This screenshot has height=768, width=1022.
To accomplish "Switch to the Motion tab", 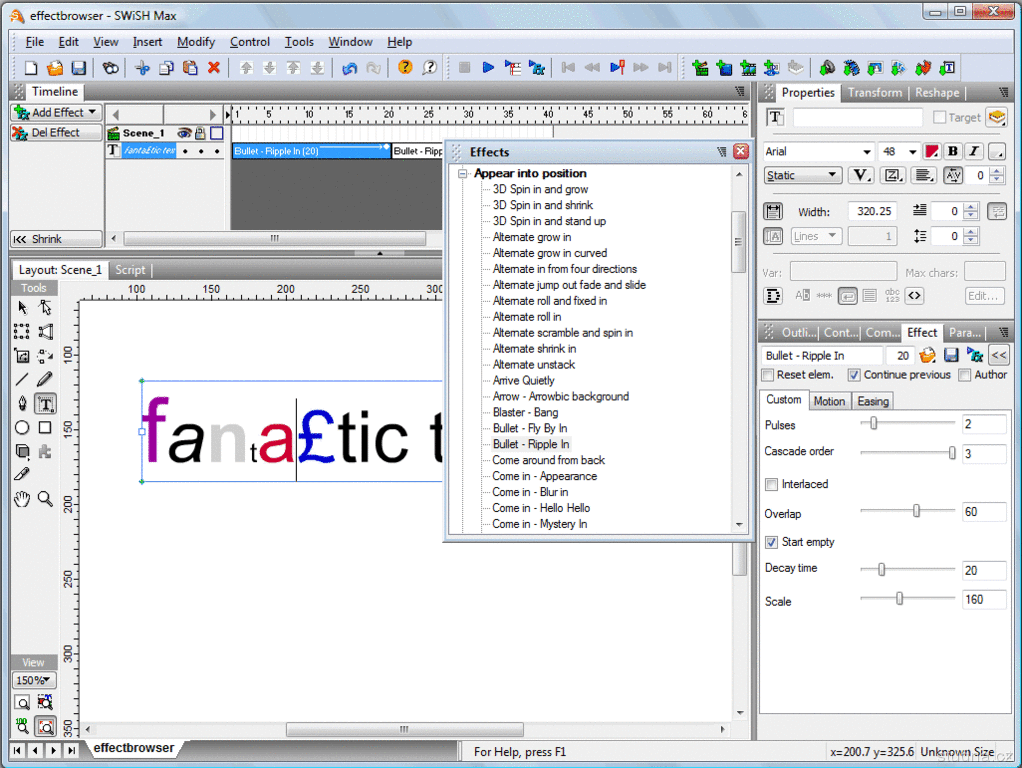I will pos(829,401).
